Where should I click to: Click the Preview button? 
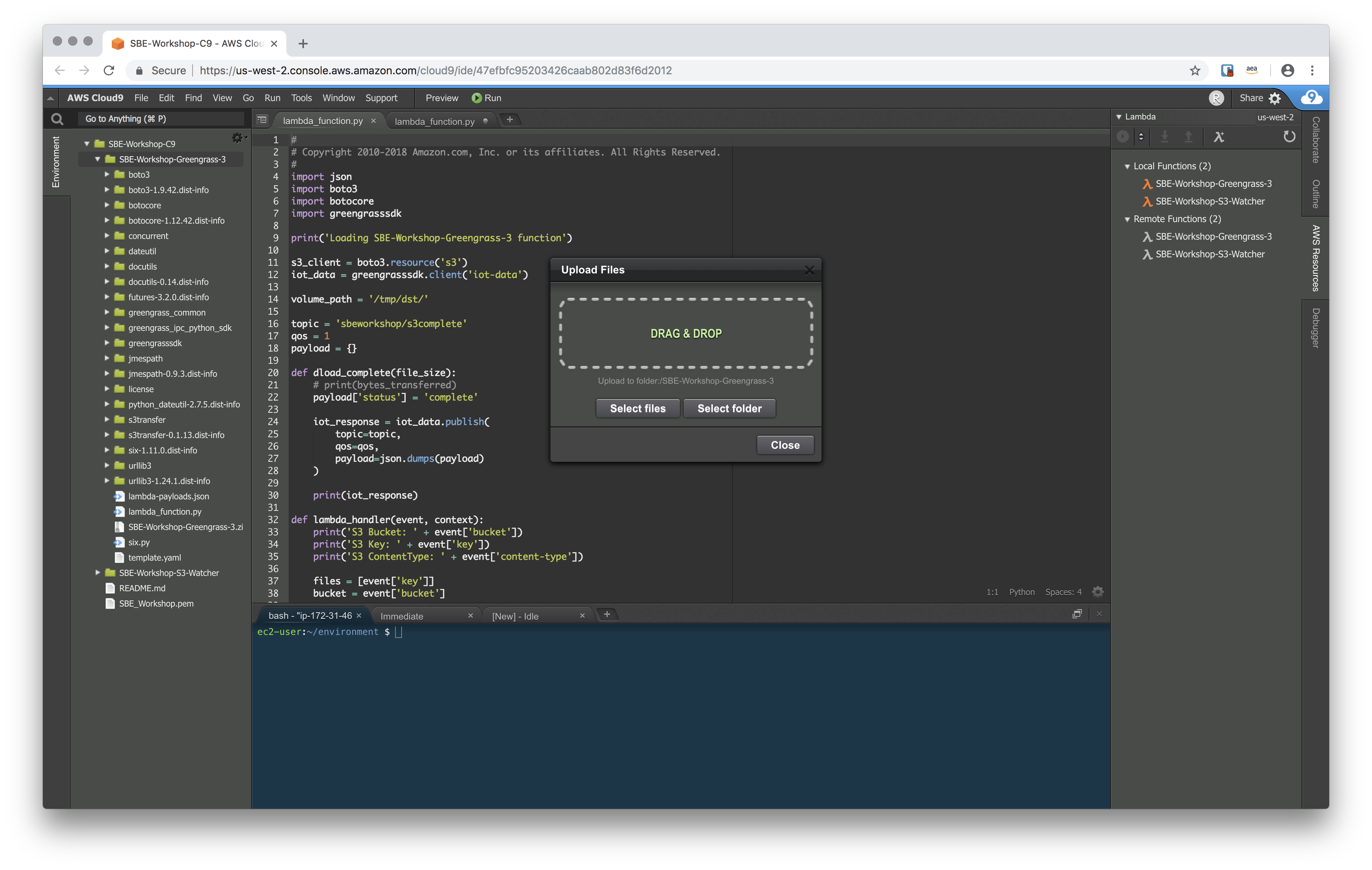tap(441, 98)
